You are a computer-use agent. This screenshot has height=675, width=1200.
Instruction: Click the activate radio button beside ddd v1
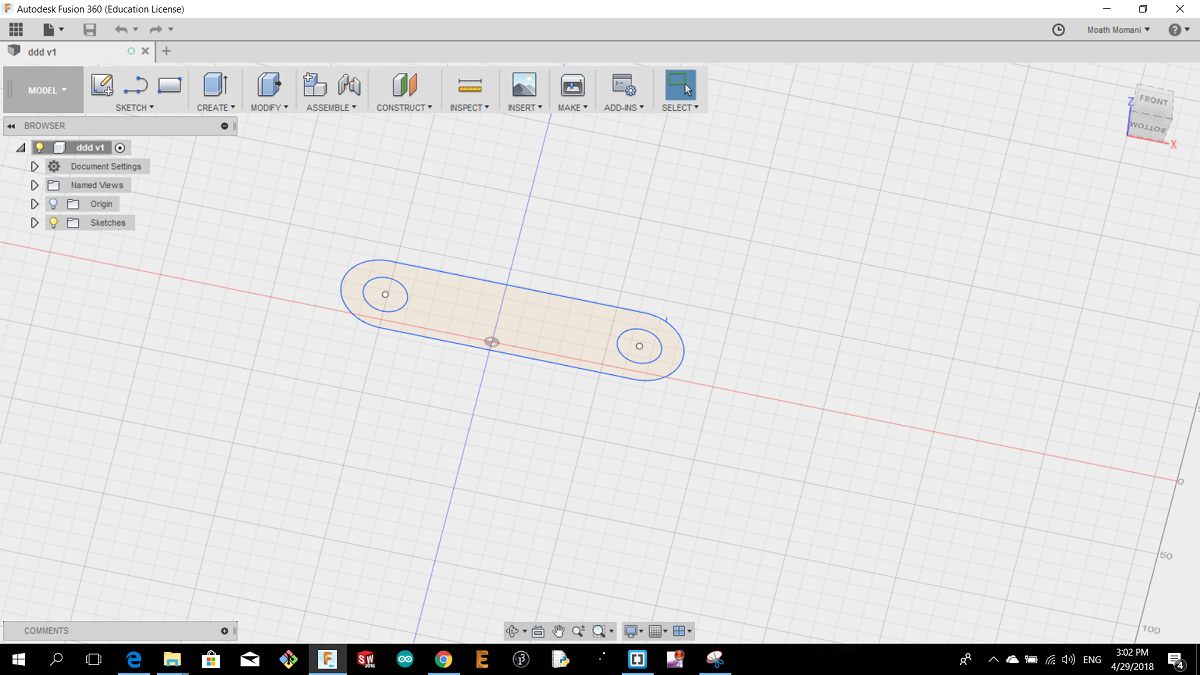point(120,147)
